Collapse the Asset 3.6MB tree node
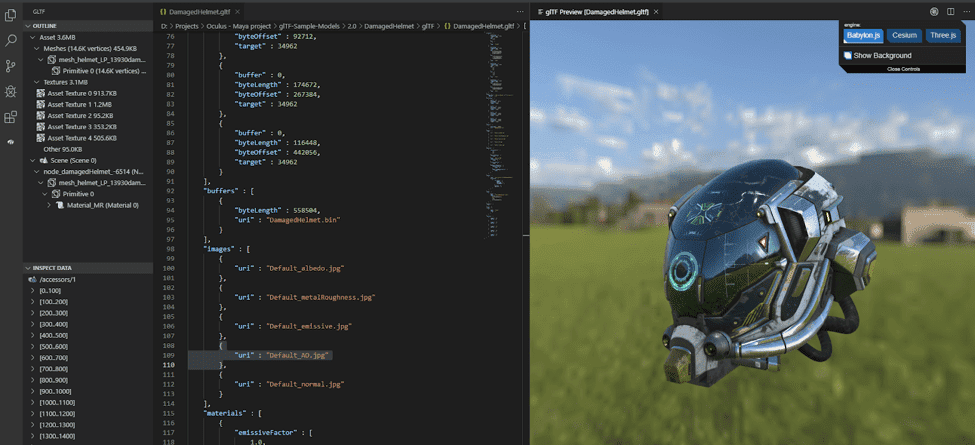This screenshot has height=445, width=975. tap(33, 37)
